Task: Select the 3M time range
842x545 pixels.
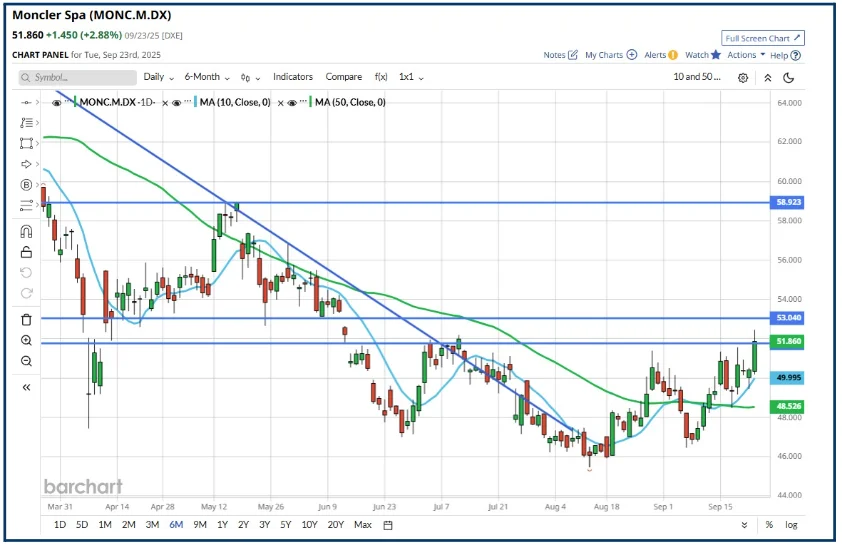Action: click(152, 525)
